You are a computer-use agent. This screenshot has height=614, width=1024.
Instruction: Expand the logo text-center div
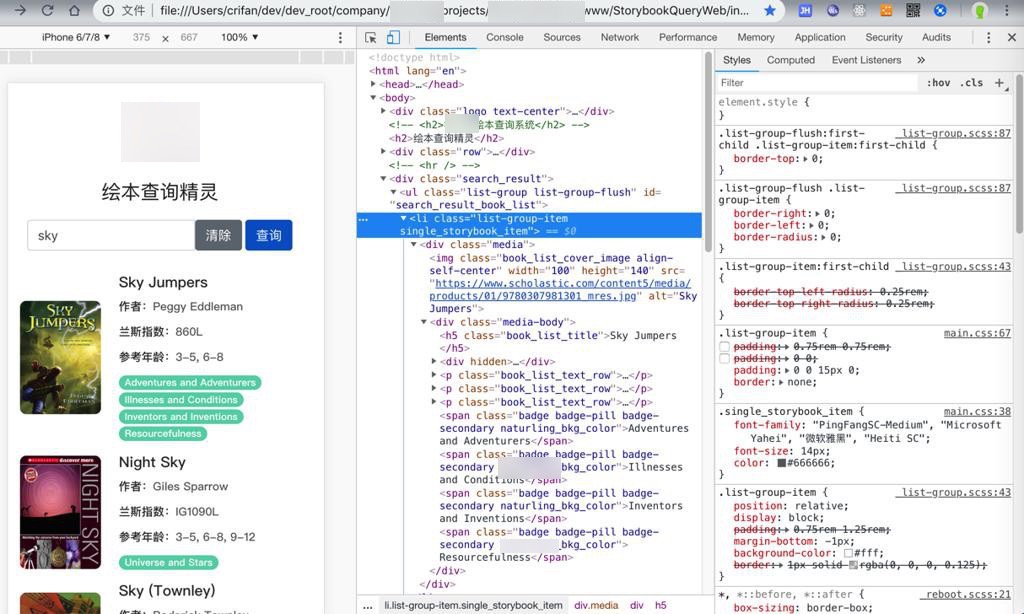coord(383,111)
